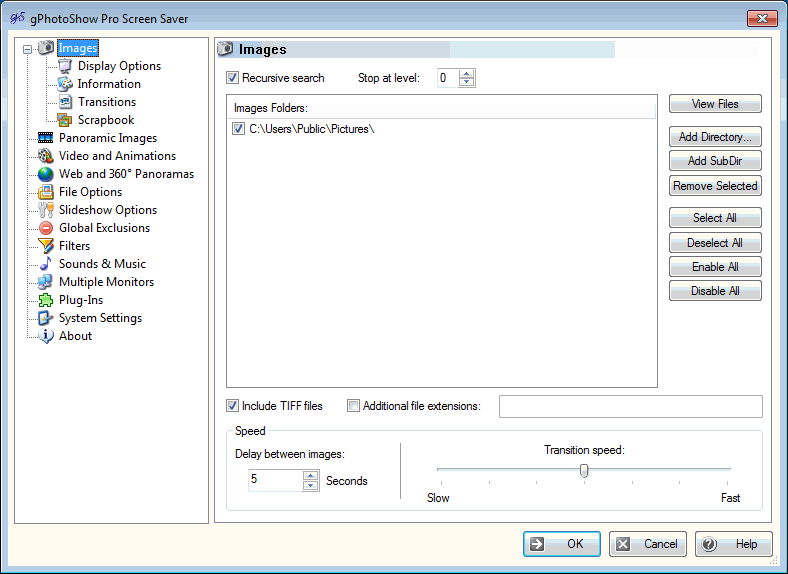
Task: Open Global Exclusions settings
Action: [104, 228]
